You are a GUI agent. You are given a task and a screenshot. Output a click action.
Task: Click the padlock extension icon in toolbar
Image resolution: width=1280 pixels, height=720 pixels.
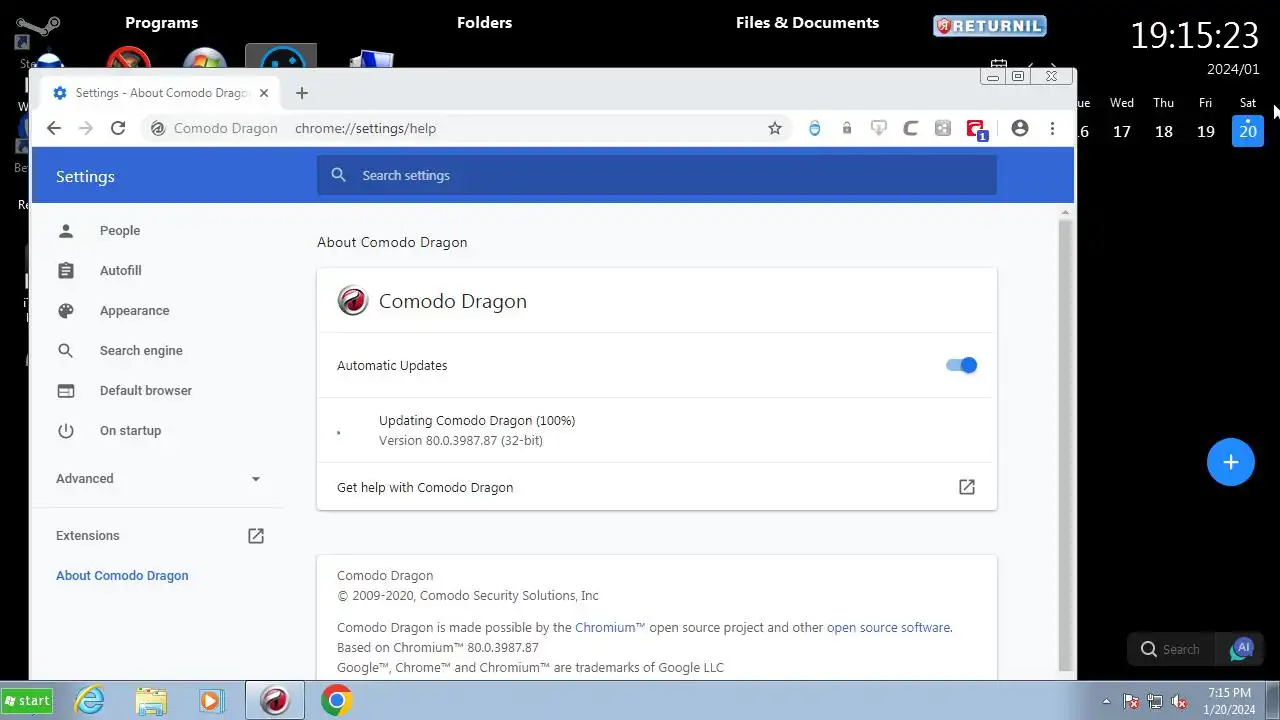click(x=847, y=128)
